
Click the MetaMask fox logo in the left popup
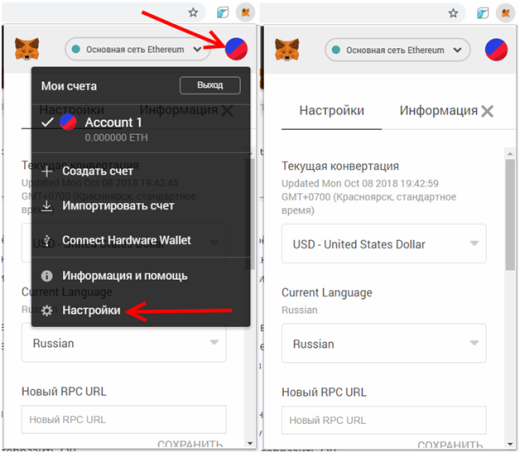tap(27, 49)
